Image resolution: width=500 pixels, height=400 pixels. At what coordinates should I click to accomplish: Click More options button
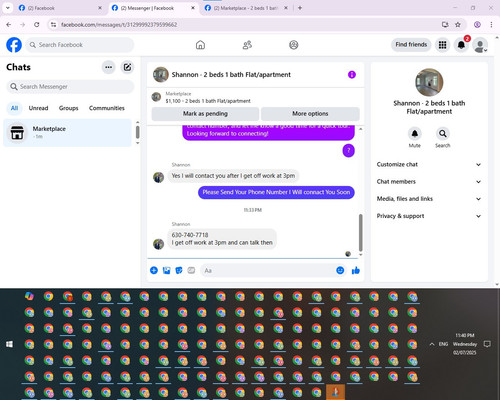(x=310, y=114)
